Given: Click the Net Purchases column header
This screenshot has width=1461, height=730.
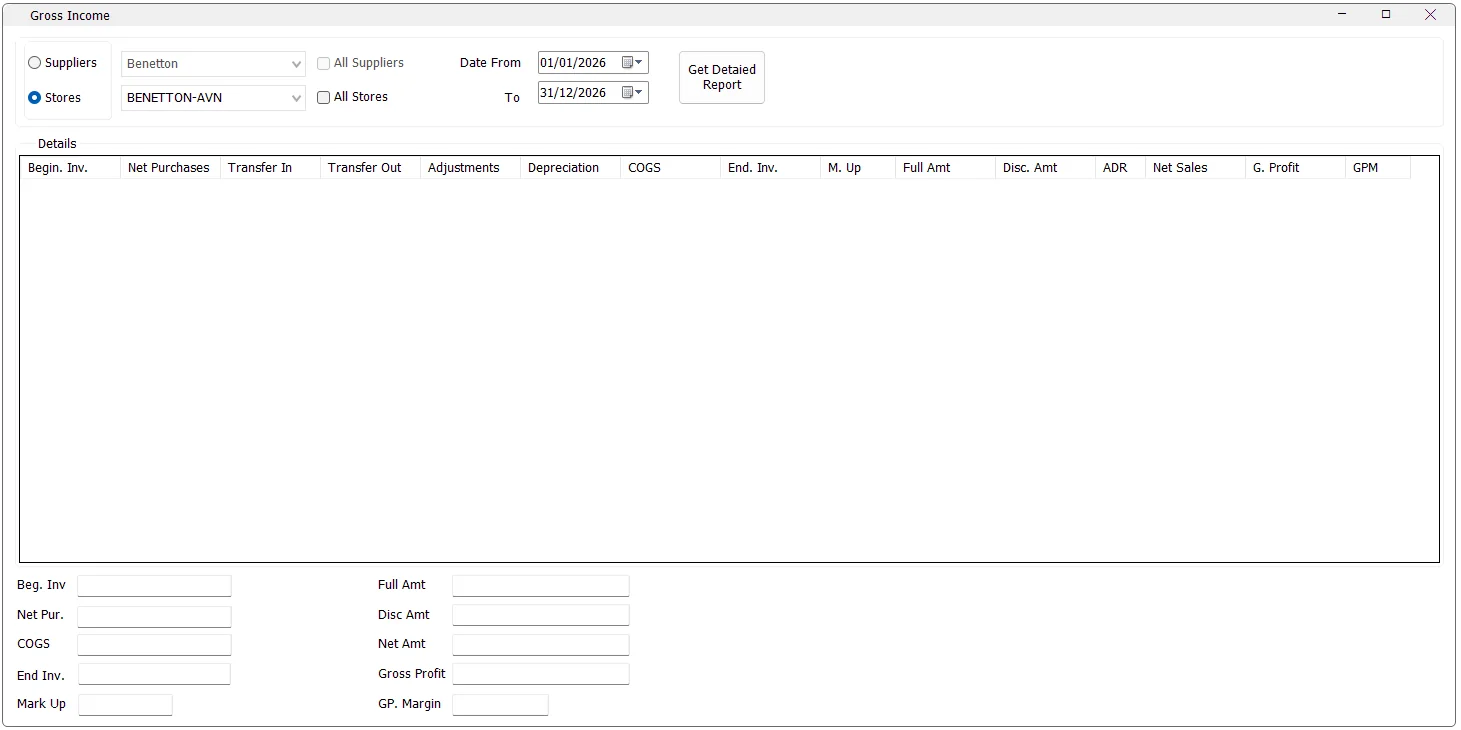Looking at the screenshot, I should [170, 168].
